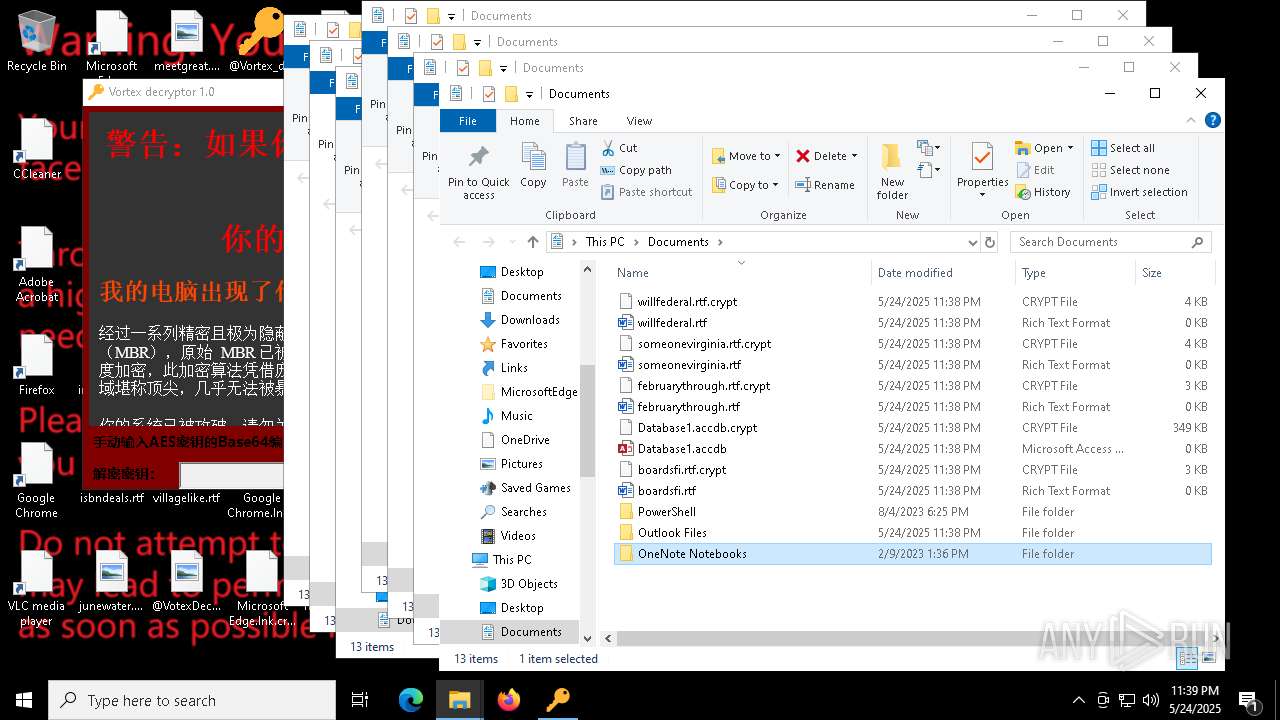Select the Outlook Files folder

672,533
